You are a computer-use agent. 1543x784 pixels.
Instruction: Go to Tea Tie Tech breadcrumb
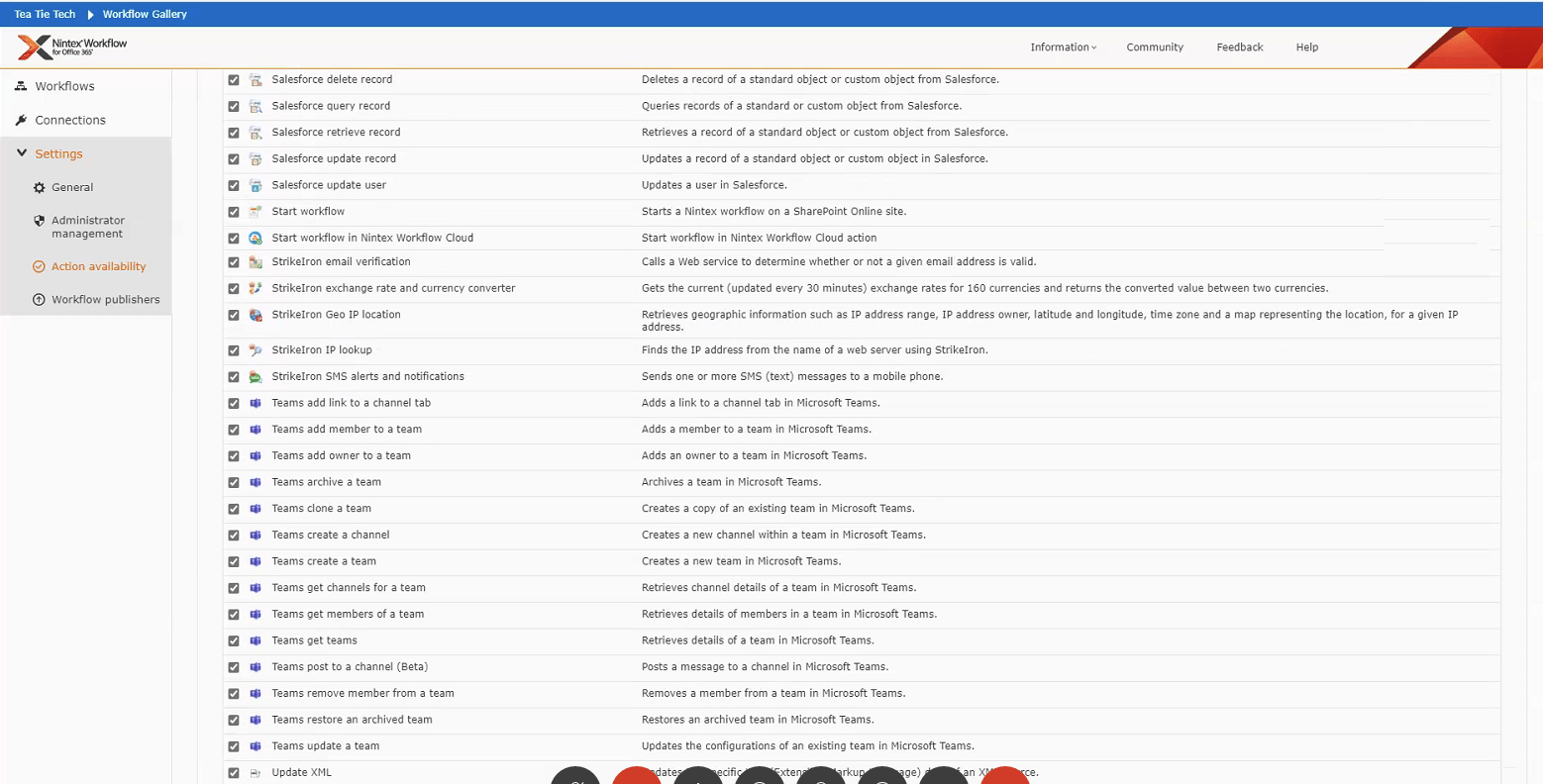click(45, 14)
